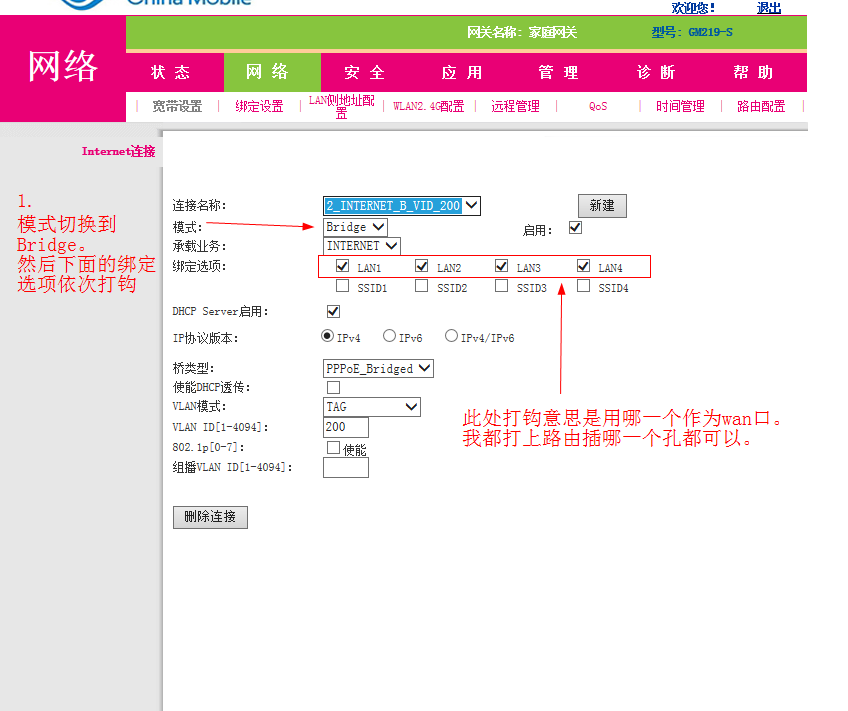
Task: Select the IPv4 radio button
Action: coord(327,336)
